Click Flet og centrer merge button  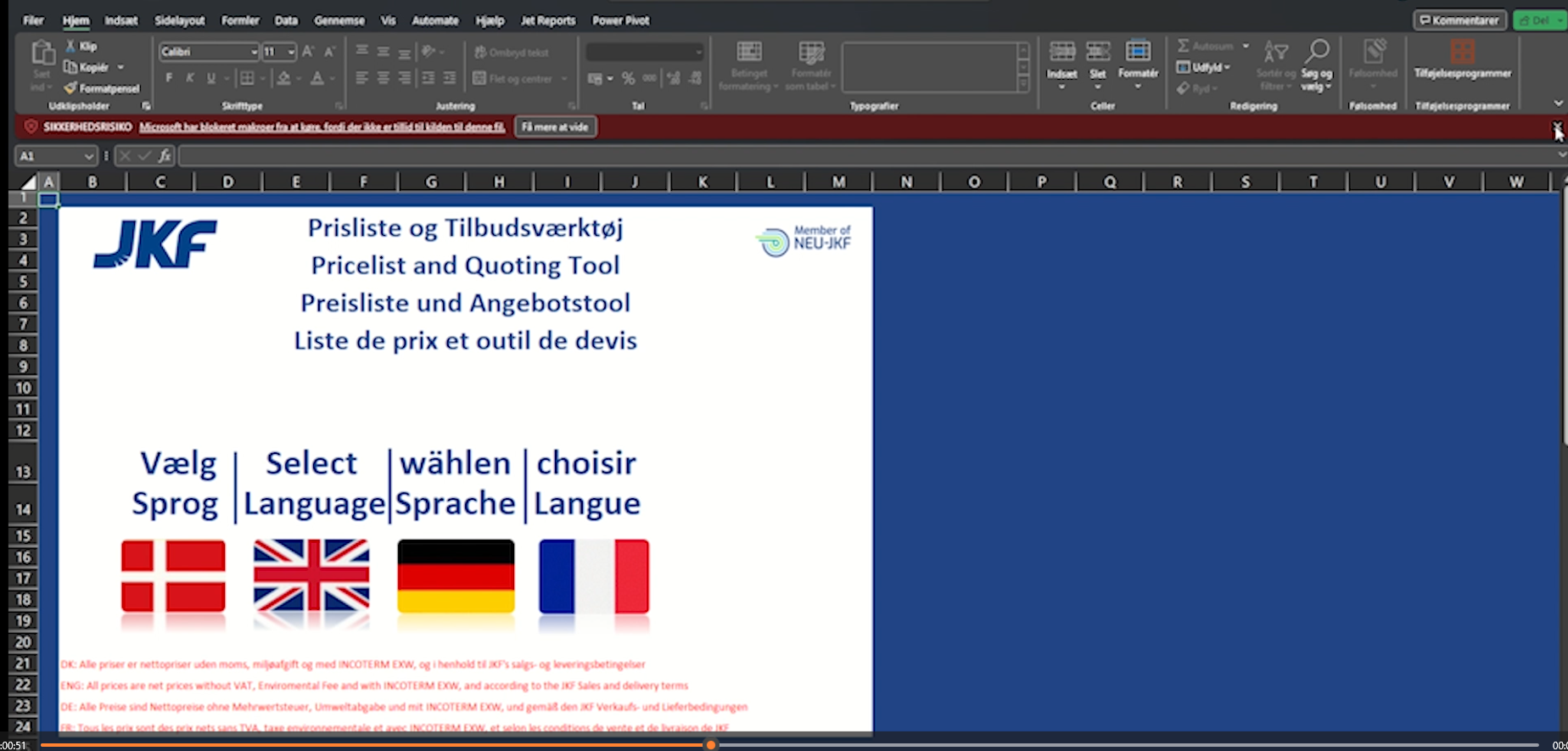click(x=513, y=79)
